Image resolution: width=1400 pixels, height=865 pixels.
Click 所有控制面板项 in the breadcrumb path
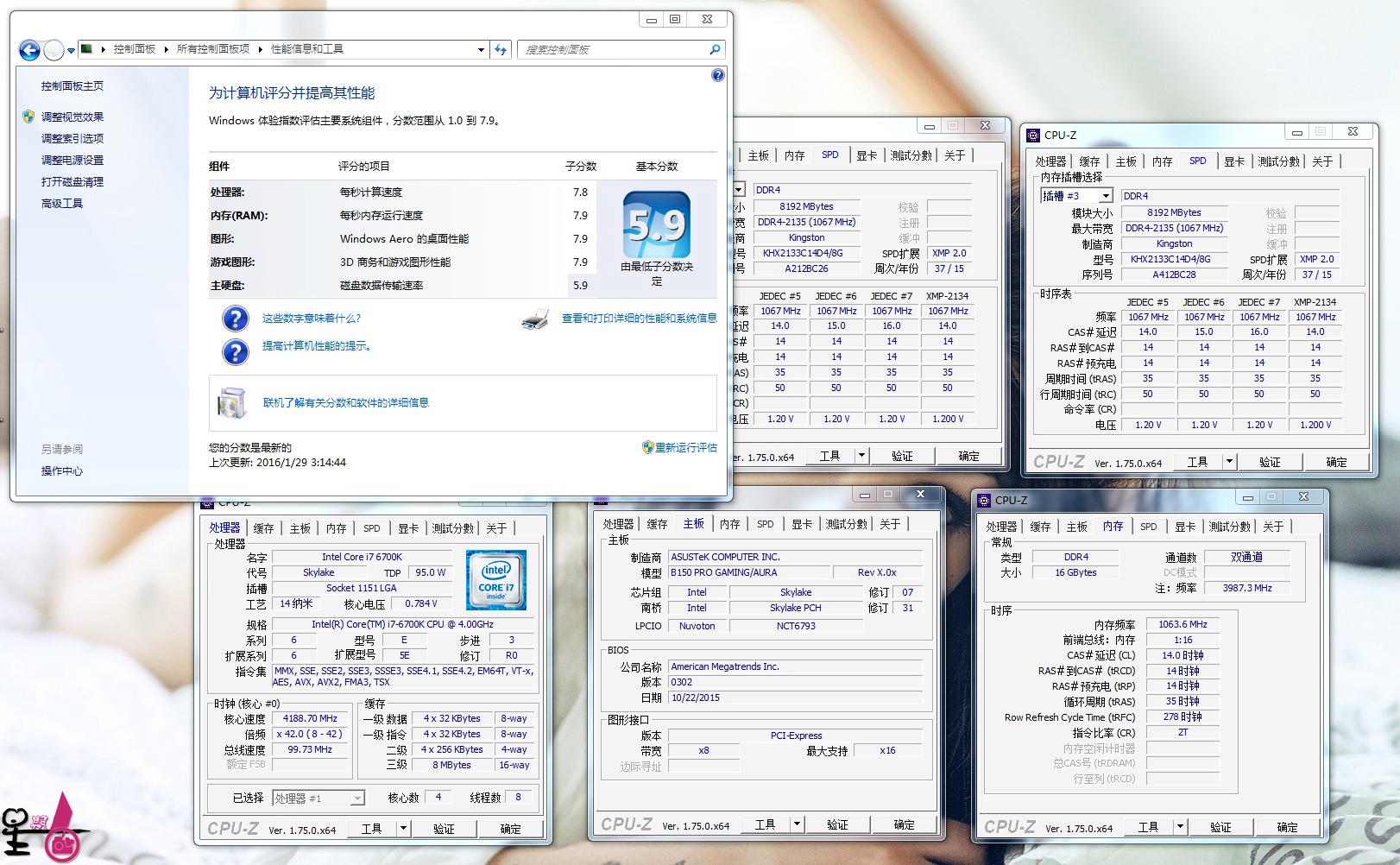coord(213,49)
